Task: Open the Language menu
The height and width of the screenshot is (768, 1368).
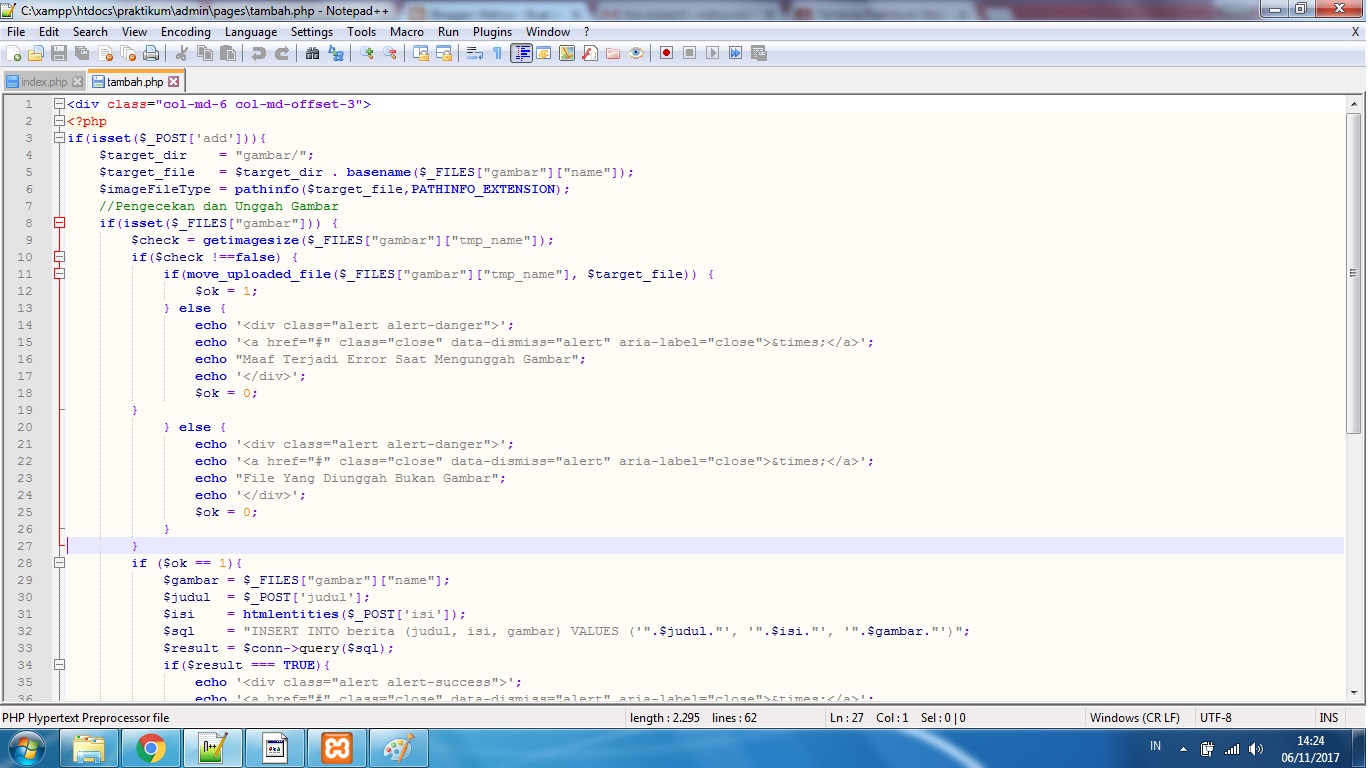Action: [251, 32]
